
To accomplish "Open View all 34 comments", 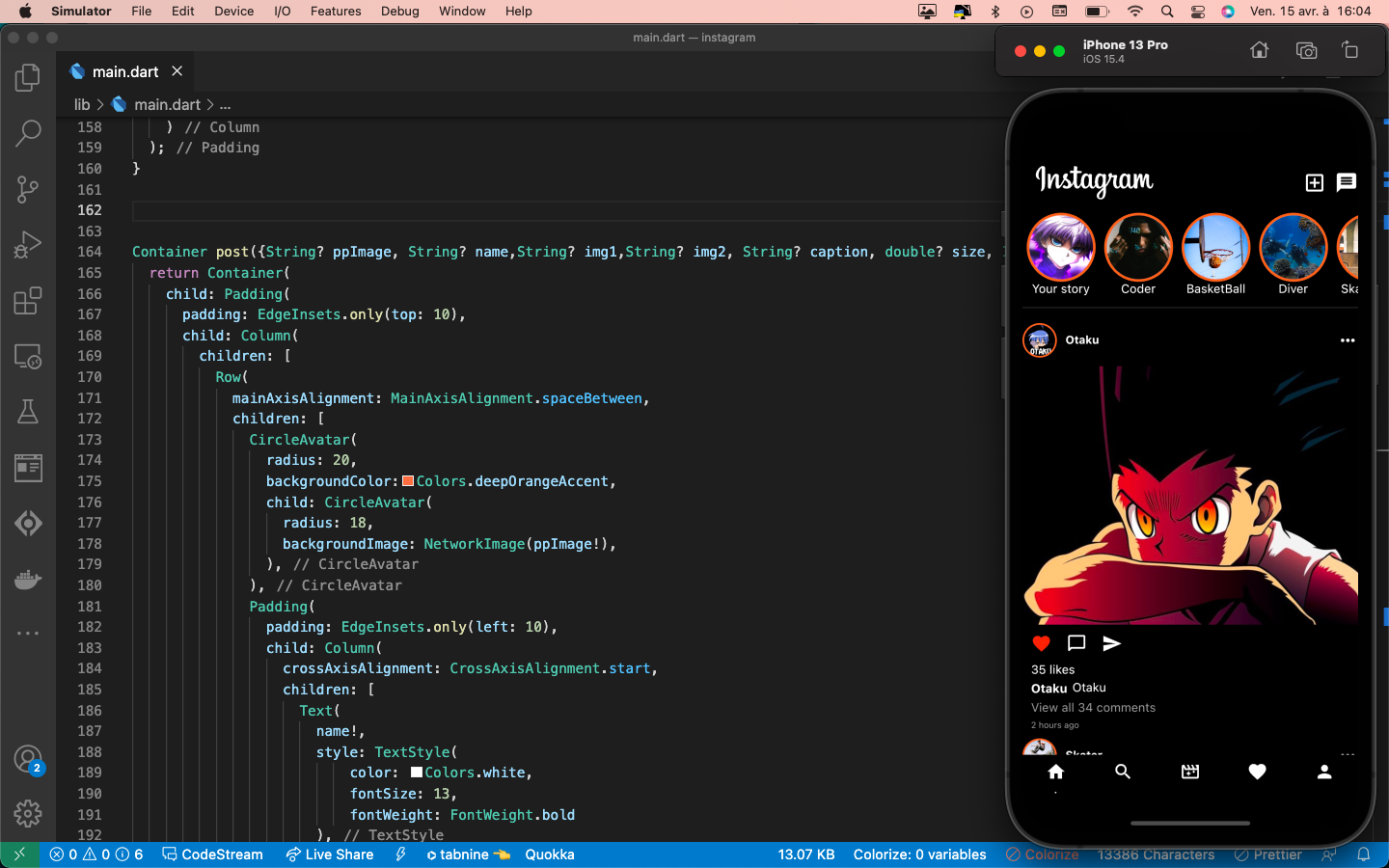I will click(1093, 708).
